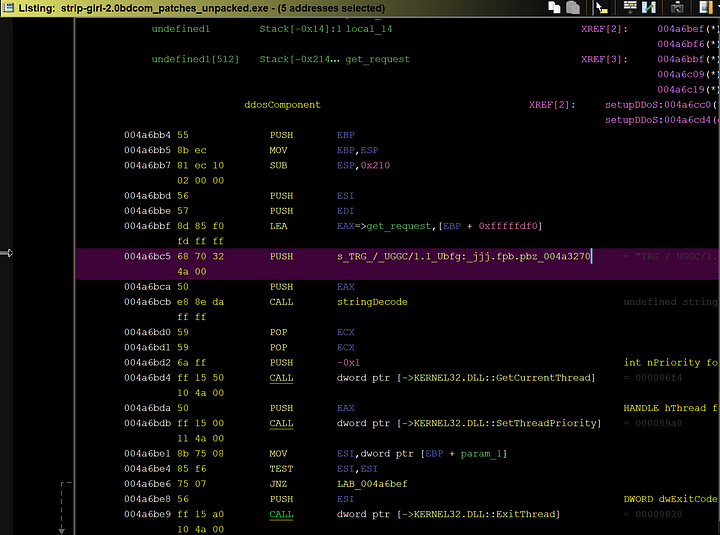Click XREF address 004a6bef

pyautogui.click(x=681, y=28)
